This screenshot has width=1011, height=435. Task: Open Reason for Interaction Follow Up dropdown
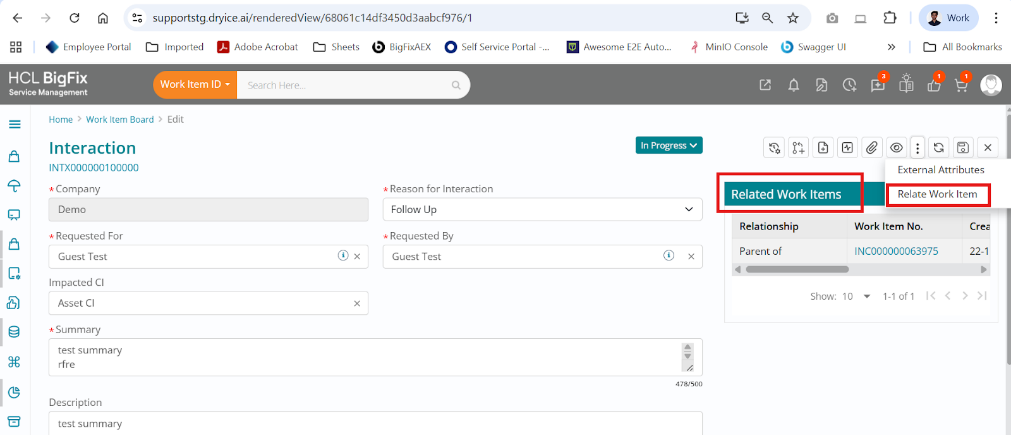click(543, 209)
